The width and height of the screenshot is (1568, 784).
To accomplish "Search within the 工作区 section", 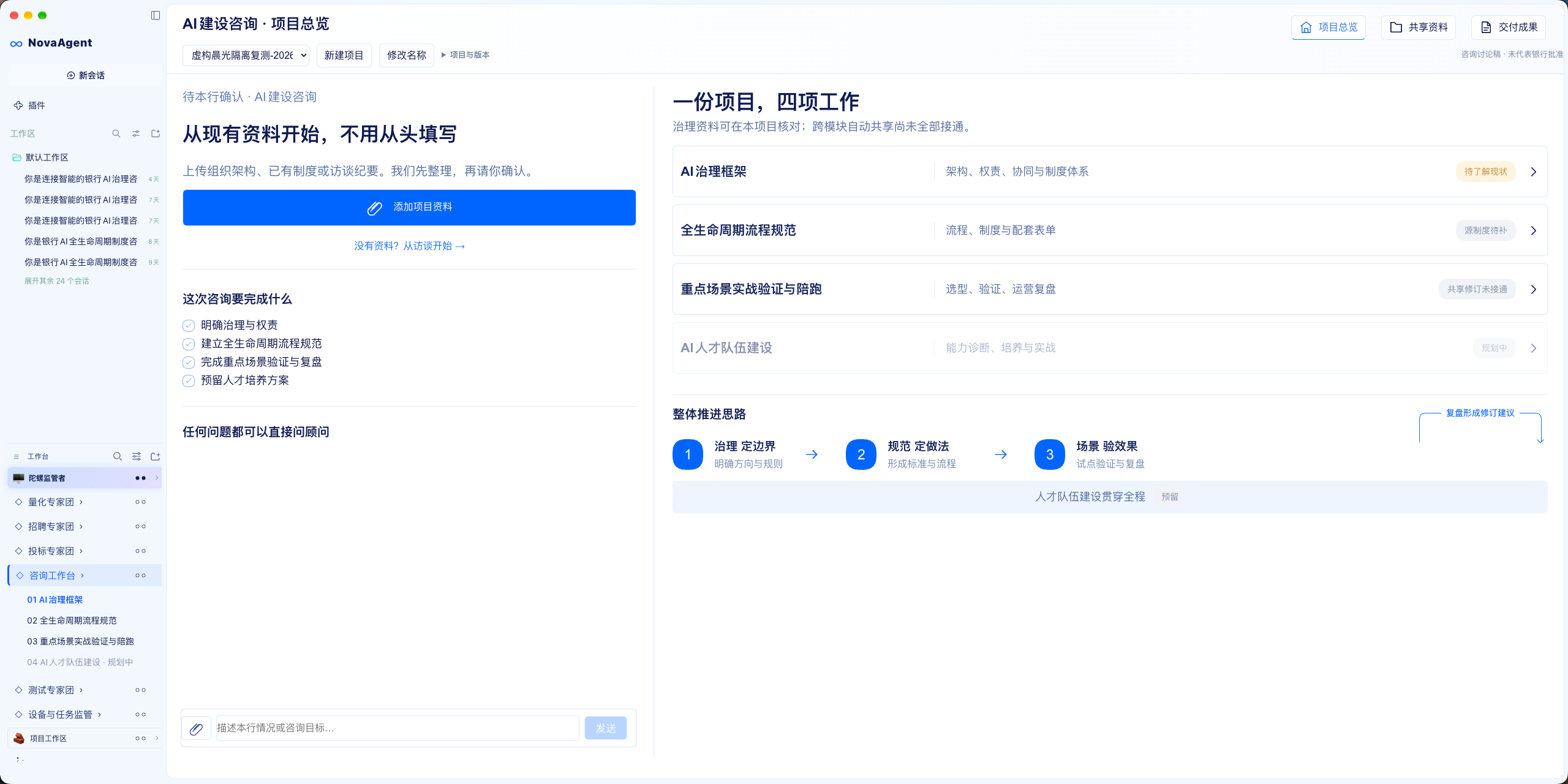I will point(116,134).
